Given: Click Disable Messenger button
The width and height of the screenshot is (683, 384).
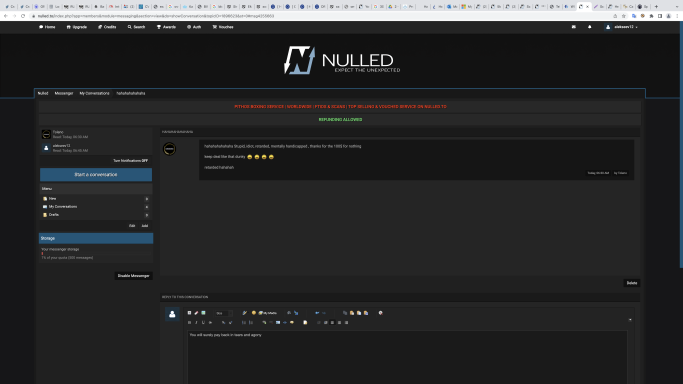Looking at the screenshot, I should coord(133,276).
